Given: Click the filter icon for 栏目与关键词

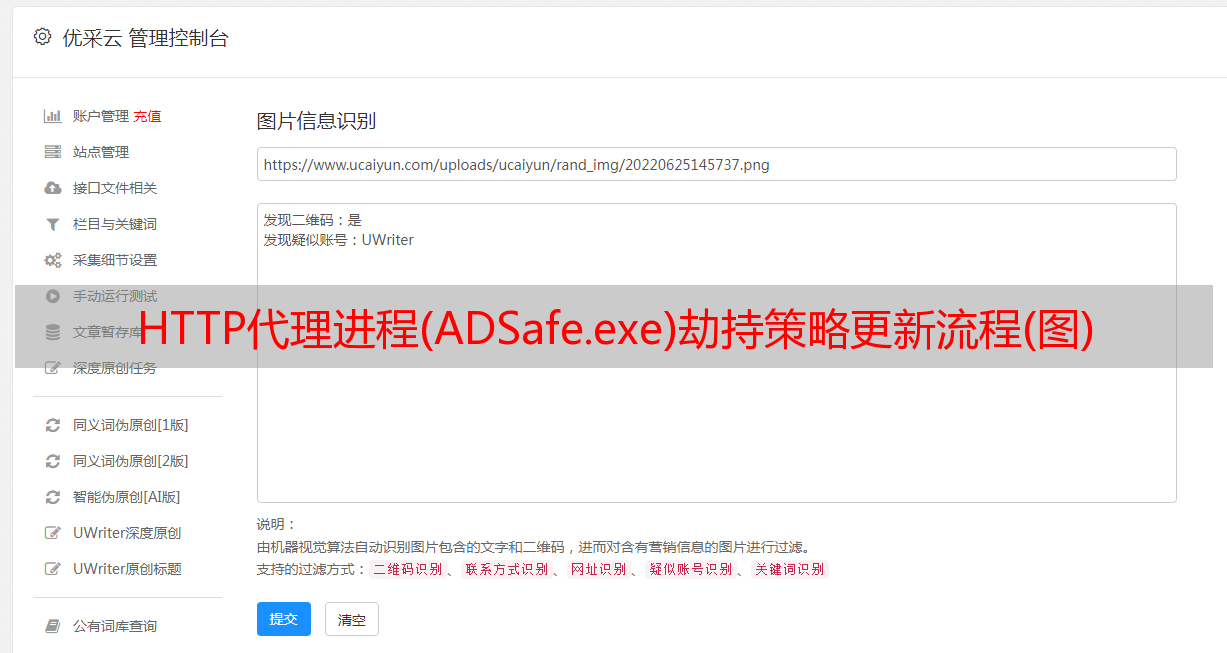Looking at the screenshot, I should (53, 224).
